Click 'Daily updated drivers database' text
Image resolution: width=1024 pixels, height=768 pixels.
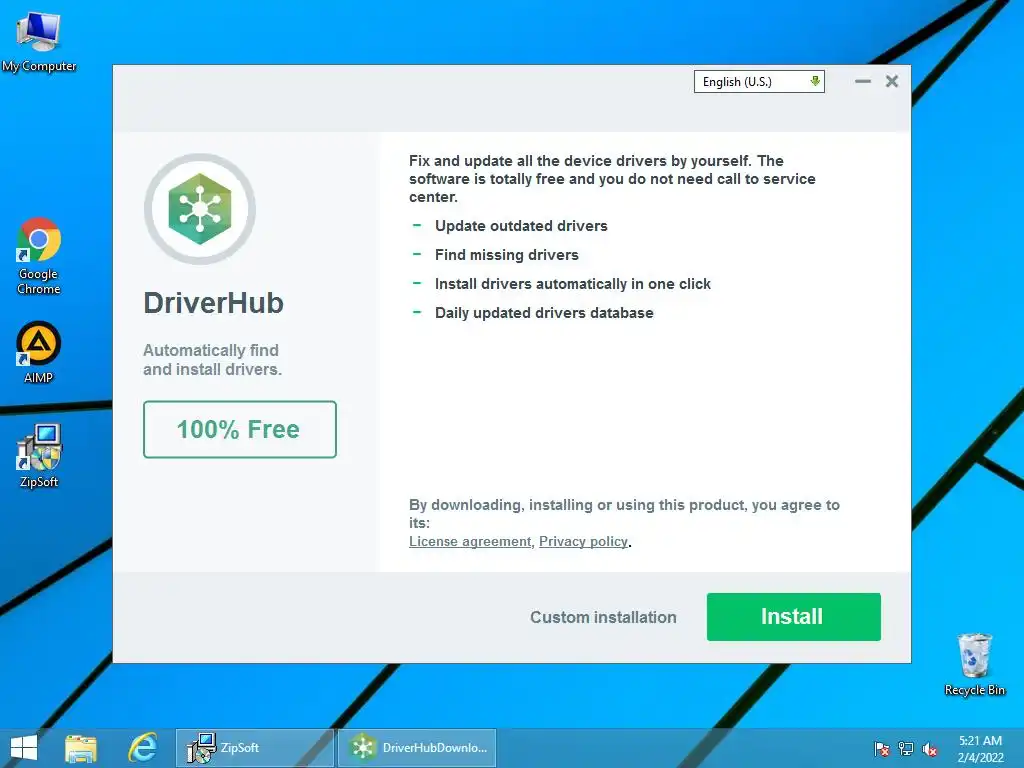coord(544,313)
